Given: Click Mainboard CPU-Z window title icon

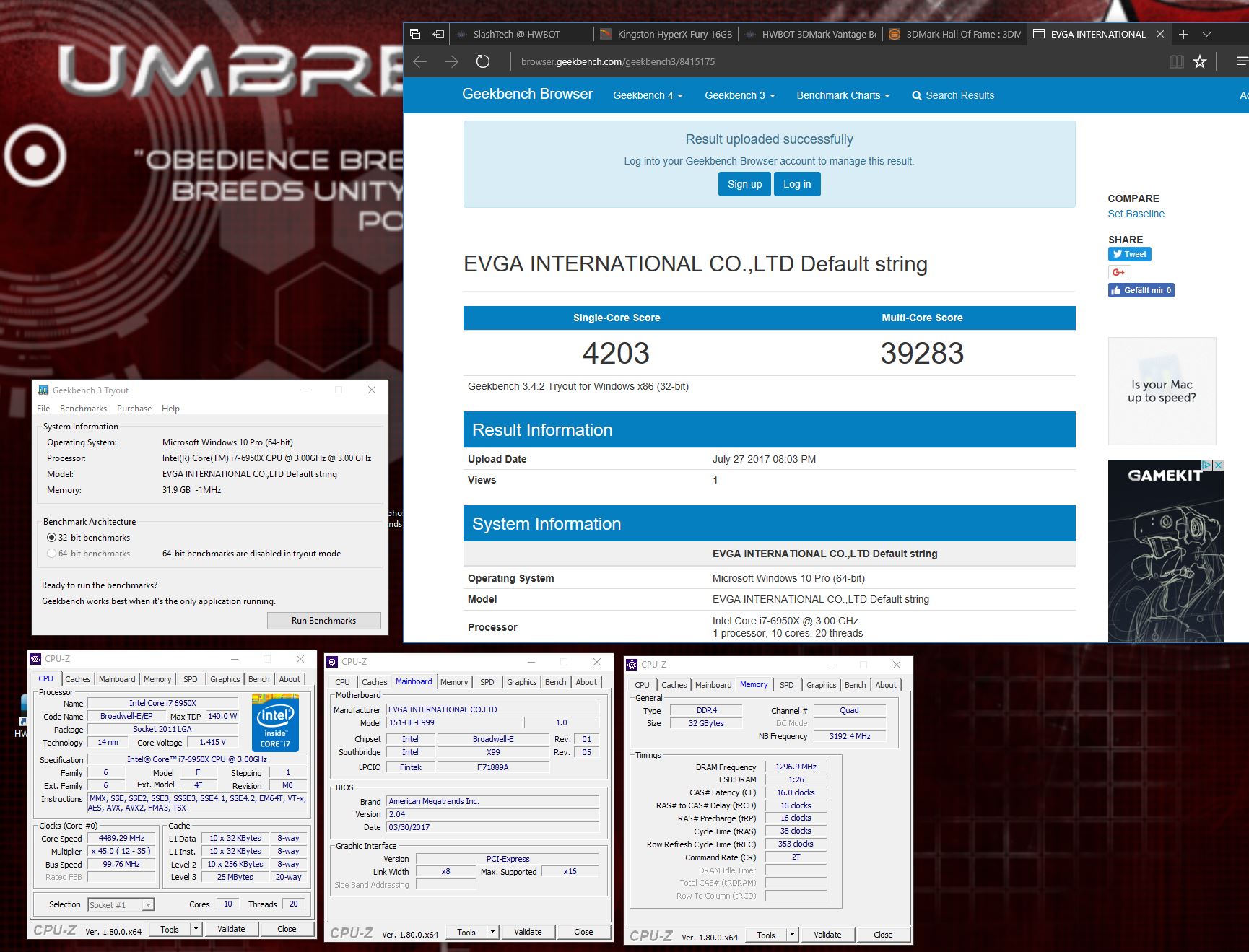Looking at the screenshot, I should click(332, 662).
